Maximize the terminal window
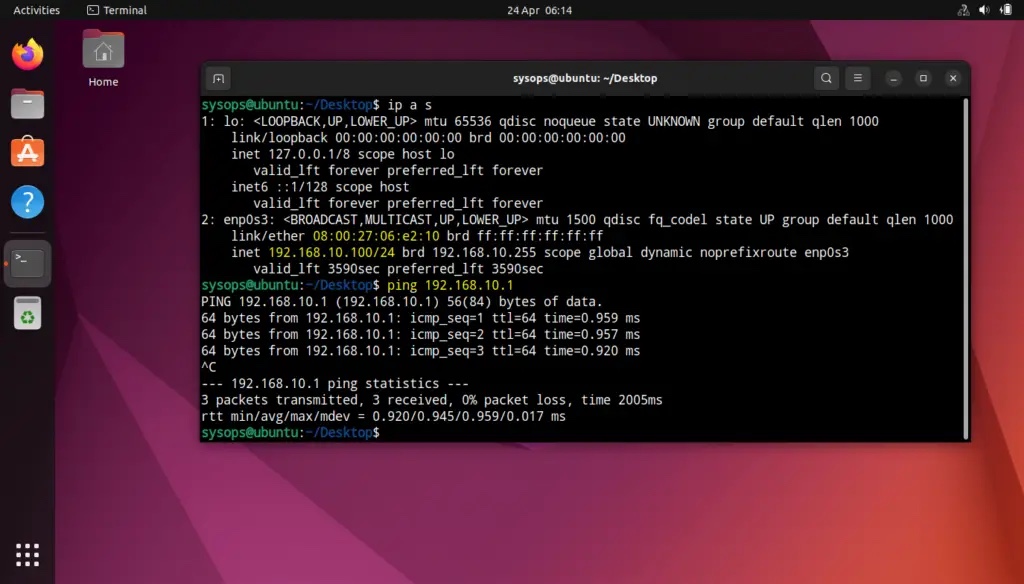 923,78
